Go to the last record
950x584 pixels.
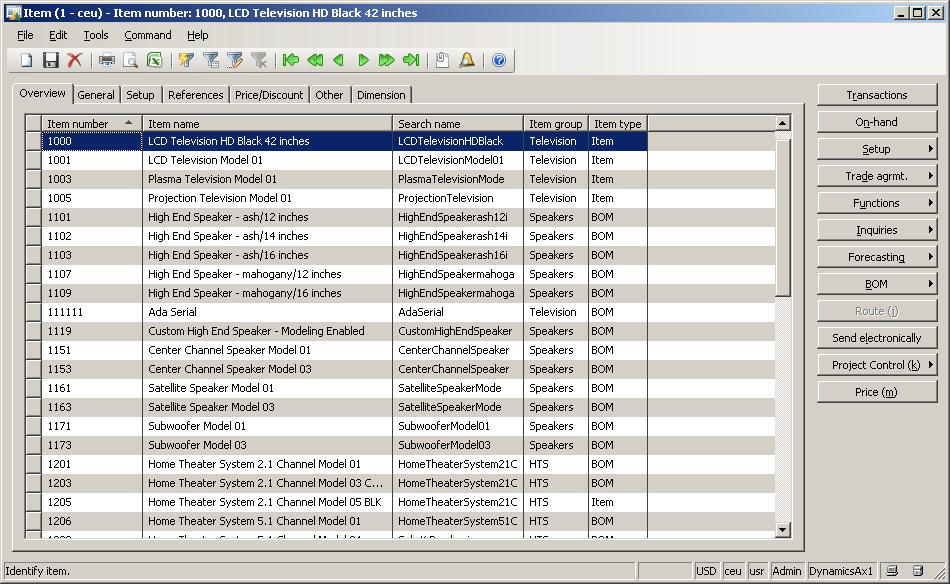(x=410, y=59)
